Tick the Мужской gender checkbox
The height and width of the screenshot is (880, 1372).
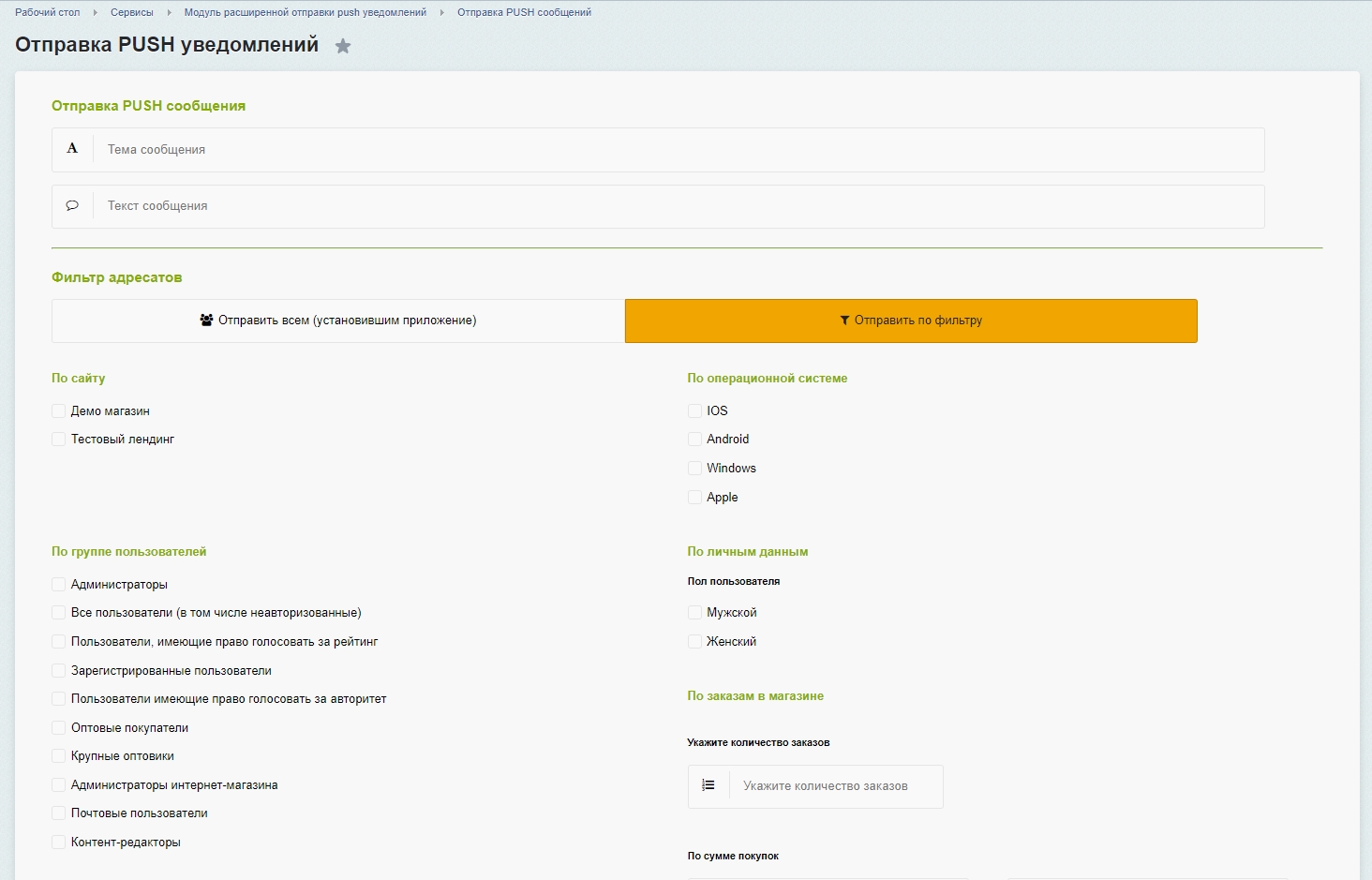pyautogui.click(x=694, y=613)
